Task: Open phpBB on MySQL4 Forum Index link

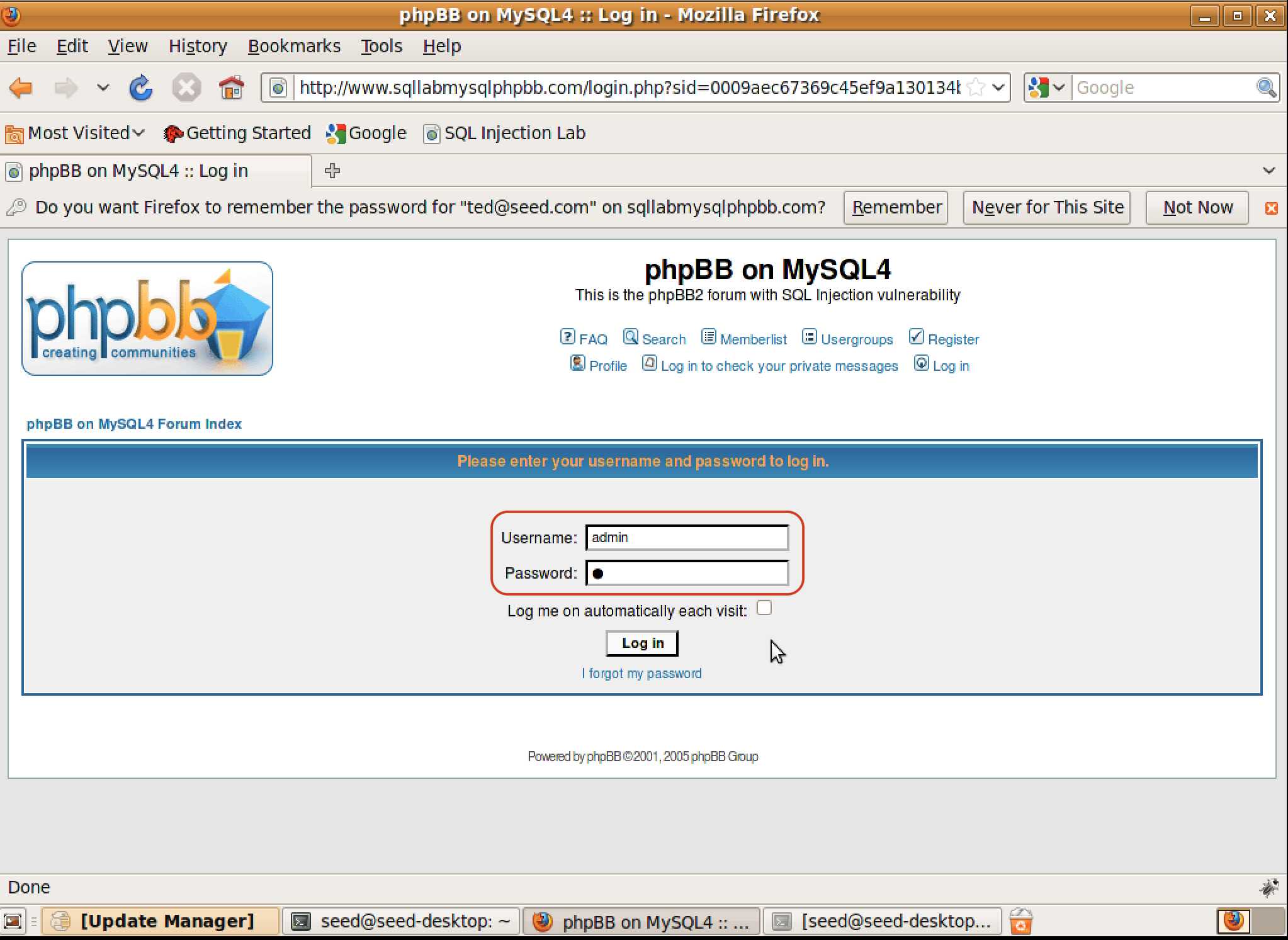Action: coord(134,424)
